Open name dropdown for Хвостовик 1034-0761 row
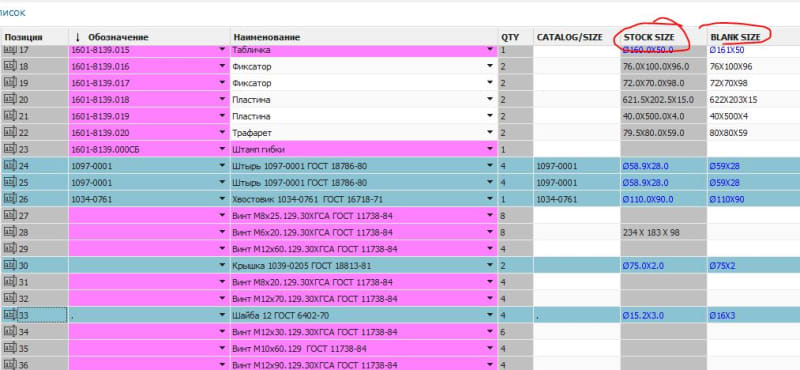 pyautogui.click(x=490, y=199)
